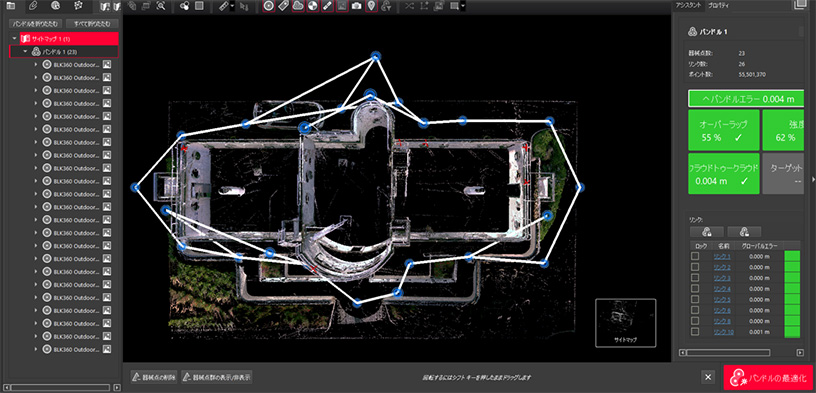
Task: Switch to the アシスタント tab
Action: (688, 5)
